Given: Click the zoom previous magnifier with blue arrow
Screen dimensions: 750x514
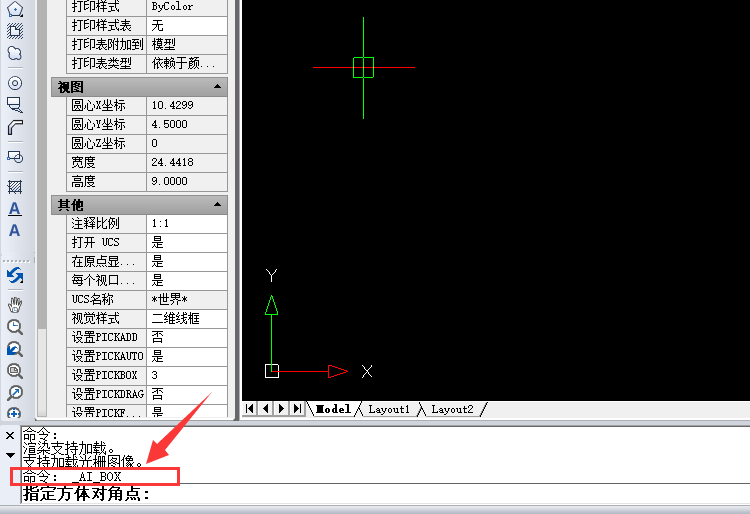Looking at the screenshot, I should pos(15,349).
